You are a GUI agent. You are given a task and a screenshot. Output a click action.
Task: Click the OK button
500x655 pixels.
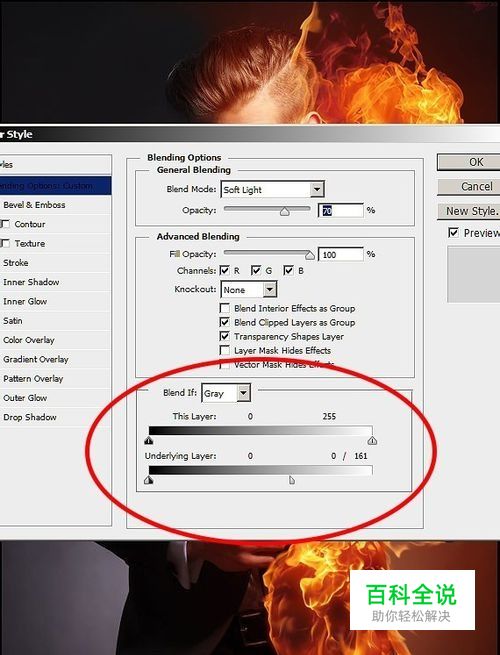[x=468, y=162]
